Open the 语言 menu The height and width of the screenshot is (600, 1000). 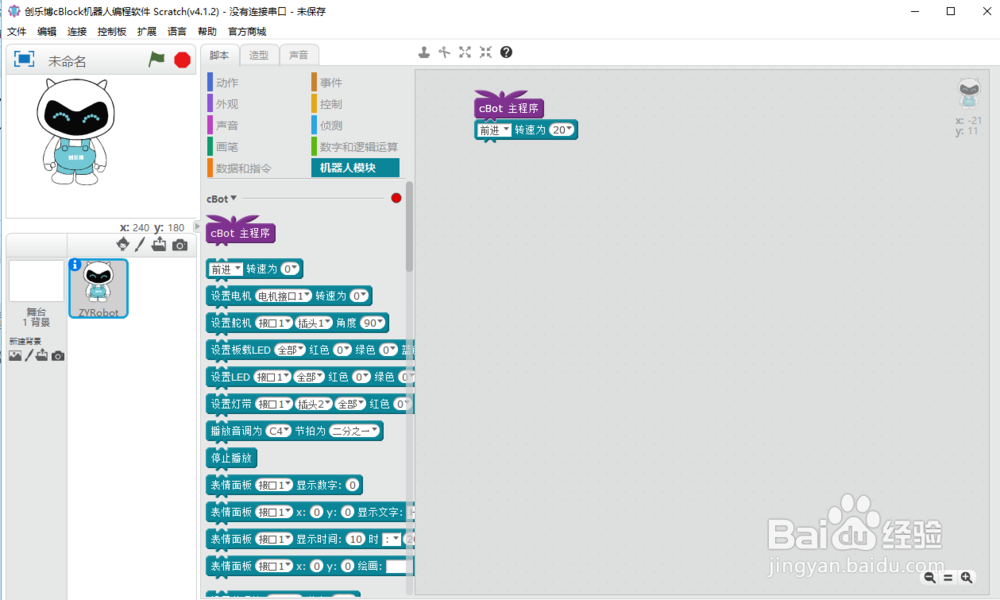177,31
